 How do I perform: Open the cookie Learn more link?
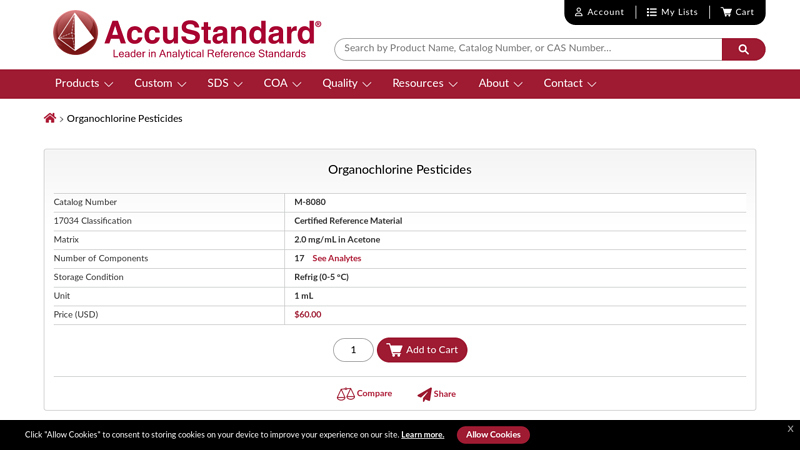pos(422,435)
